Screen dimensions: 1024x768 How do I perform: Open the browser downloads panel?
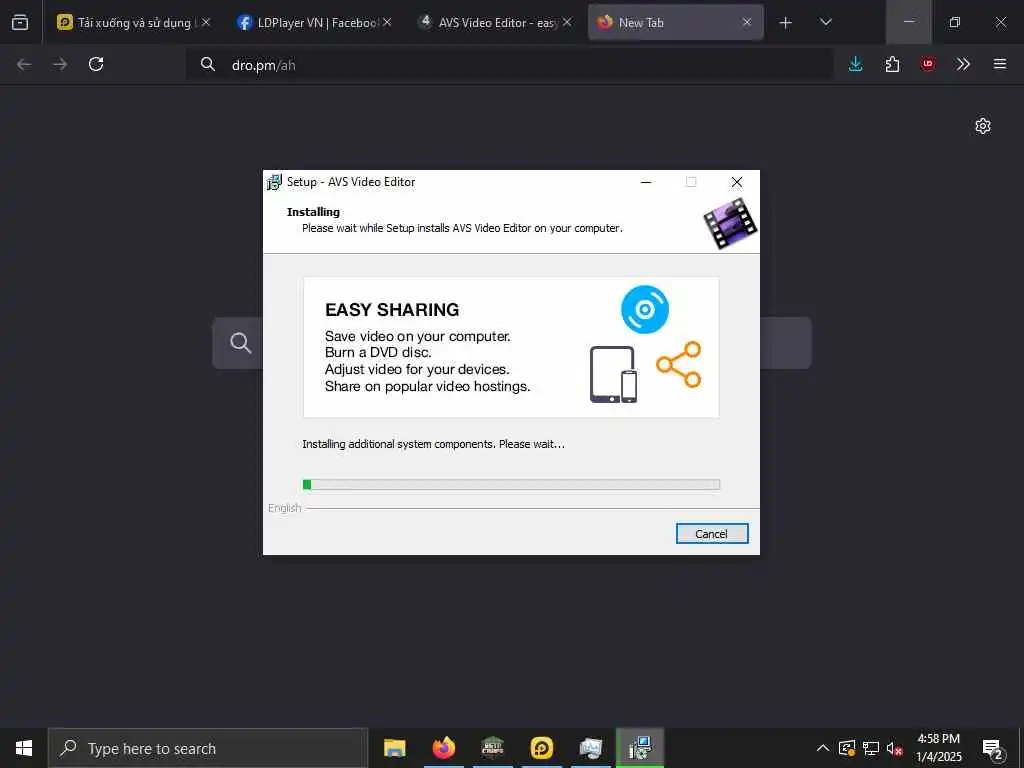[x=856, y=64]
